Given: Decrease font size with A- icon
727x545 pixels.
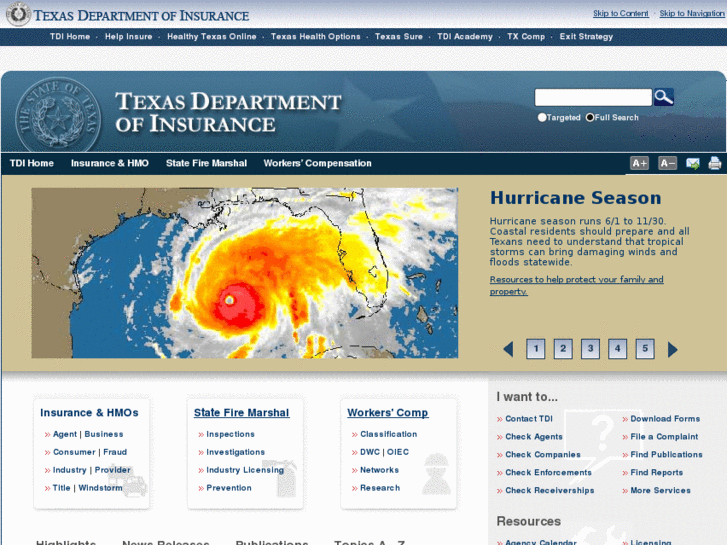Looking at the screenshot, I should point(668,163).
